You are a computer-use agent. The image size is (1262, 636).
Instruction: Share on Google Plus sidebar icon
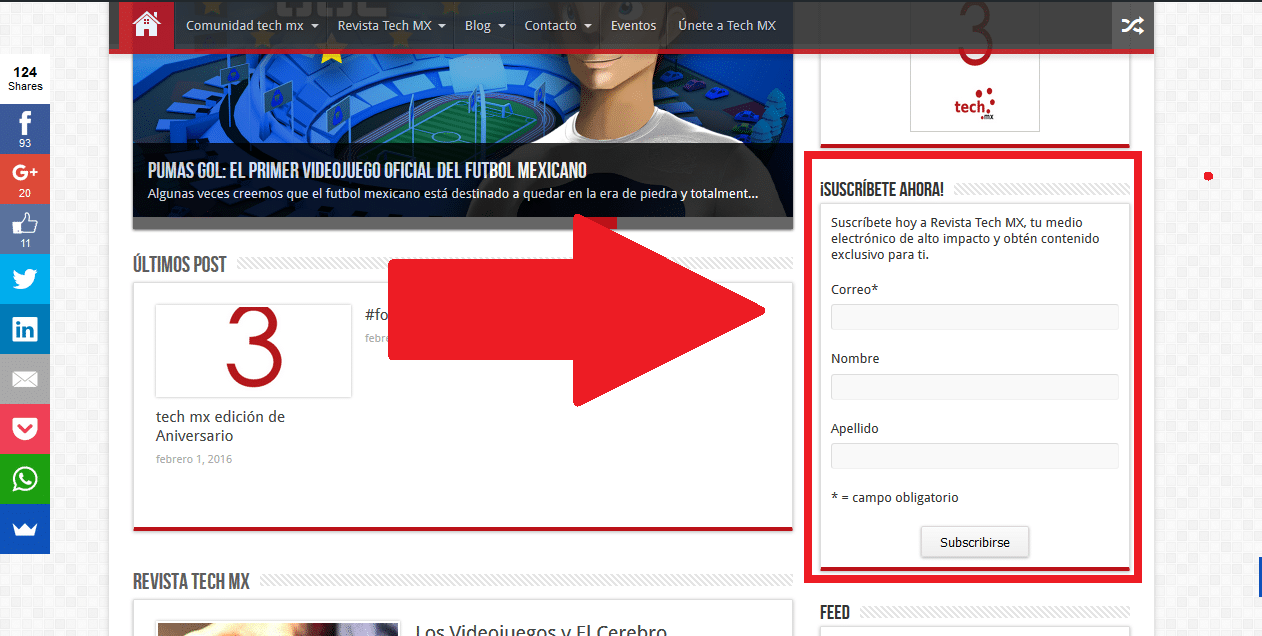(x=25, y=179)
